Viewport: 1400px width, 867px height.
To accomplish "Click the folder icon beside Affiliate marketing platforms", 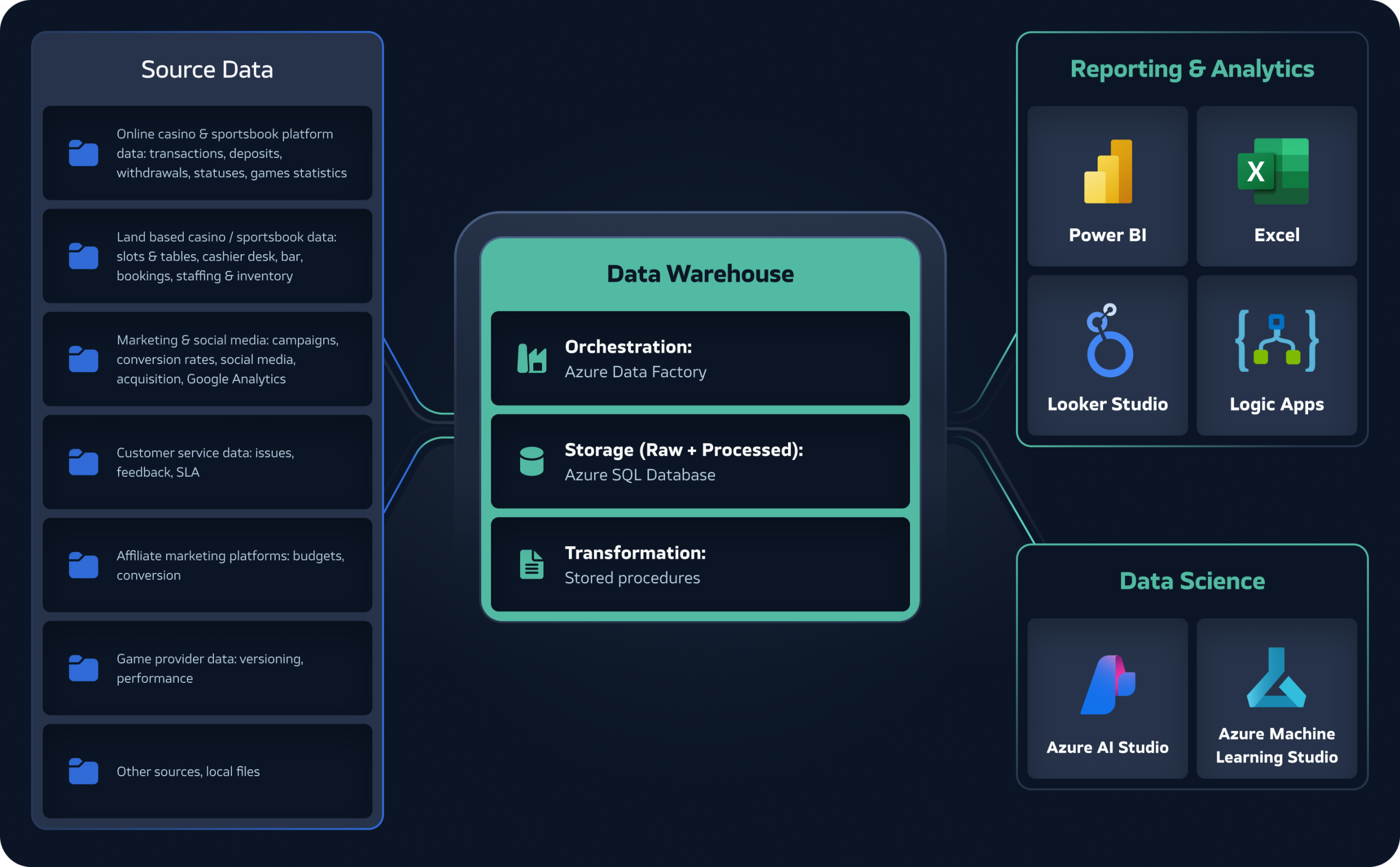I will point(84,565).
